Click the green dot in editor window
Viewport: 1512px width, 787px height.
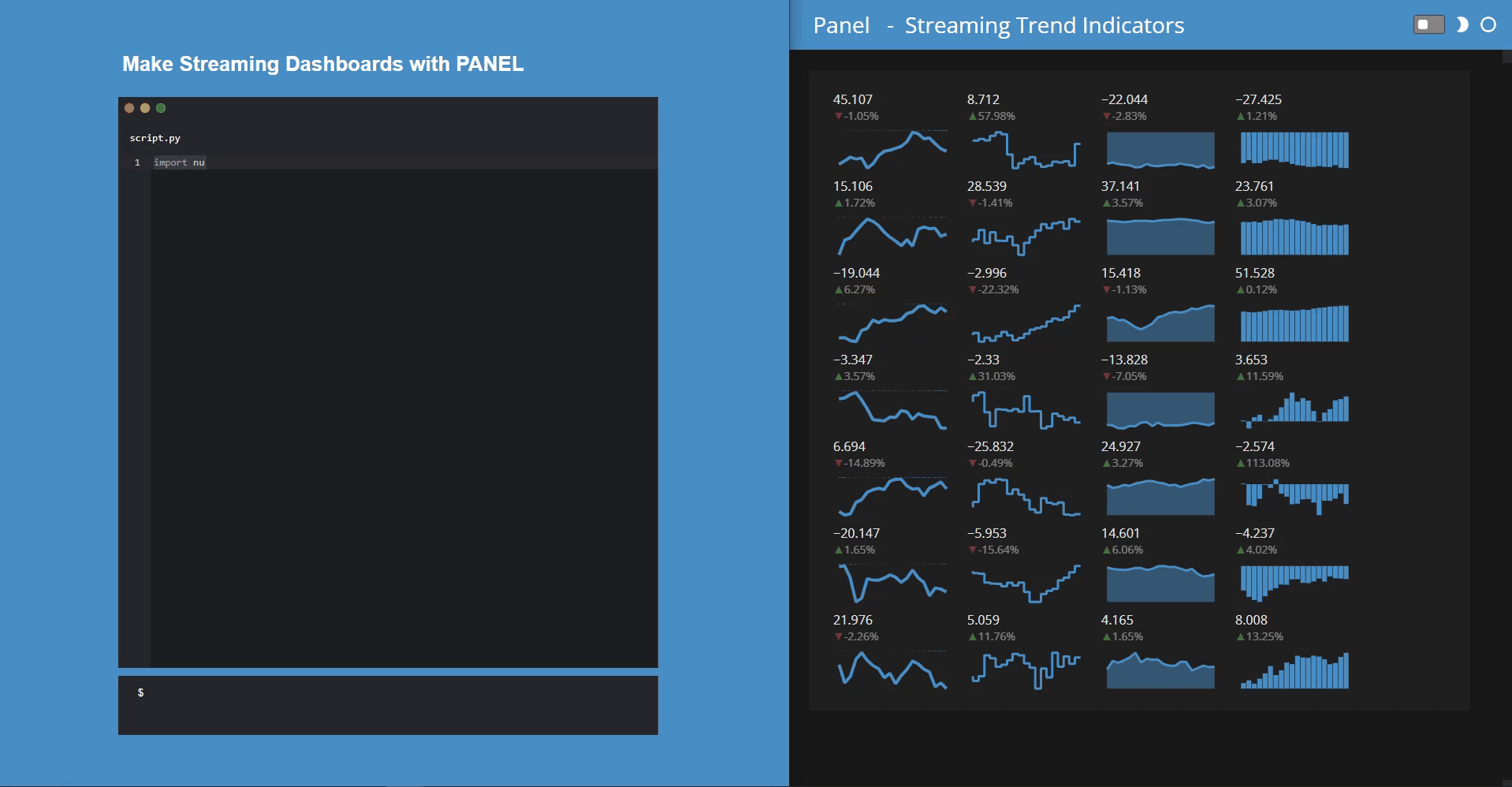(161, 108)
